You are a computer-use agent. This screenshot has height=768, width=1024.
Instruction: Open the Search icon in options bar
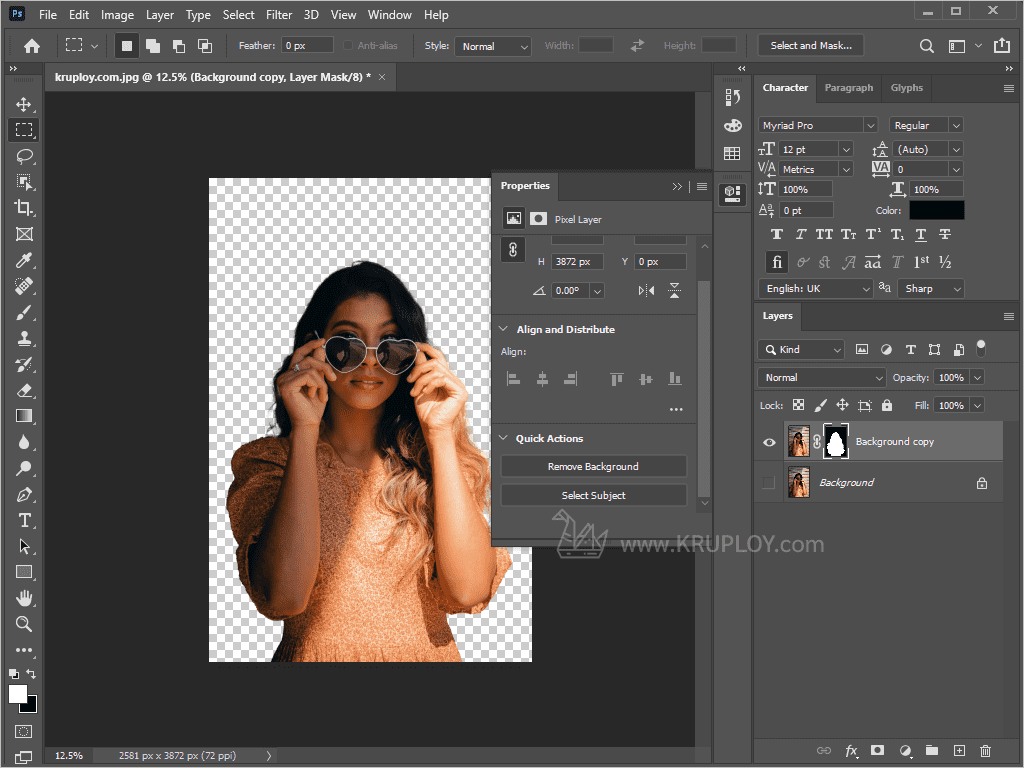tap(926, 46)
